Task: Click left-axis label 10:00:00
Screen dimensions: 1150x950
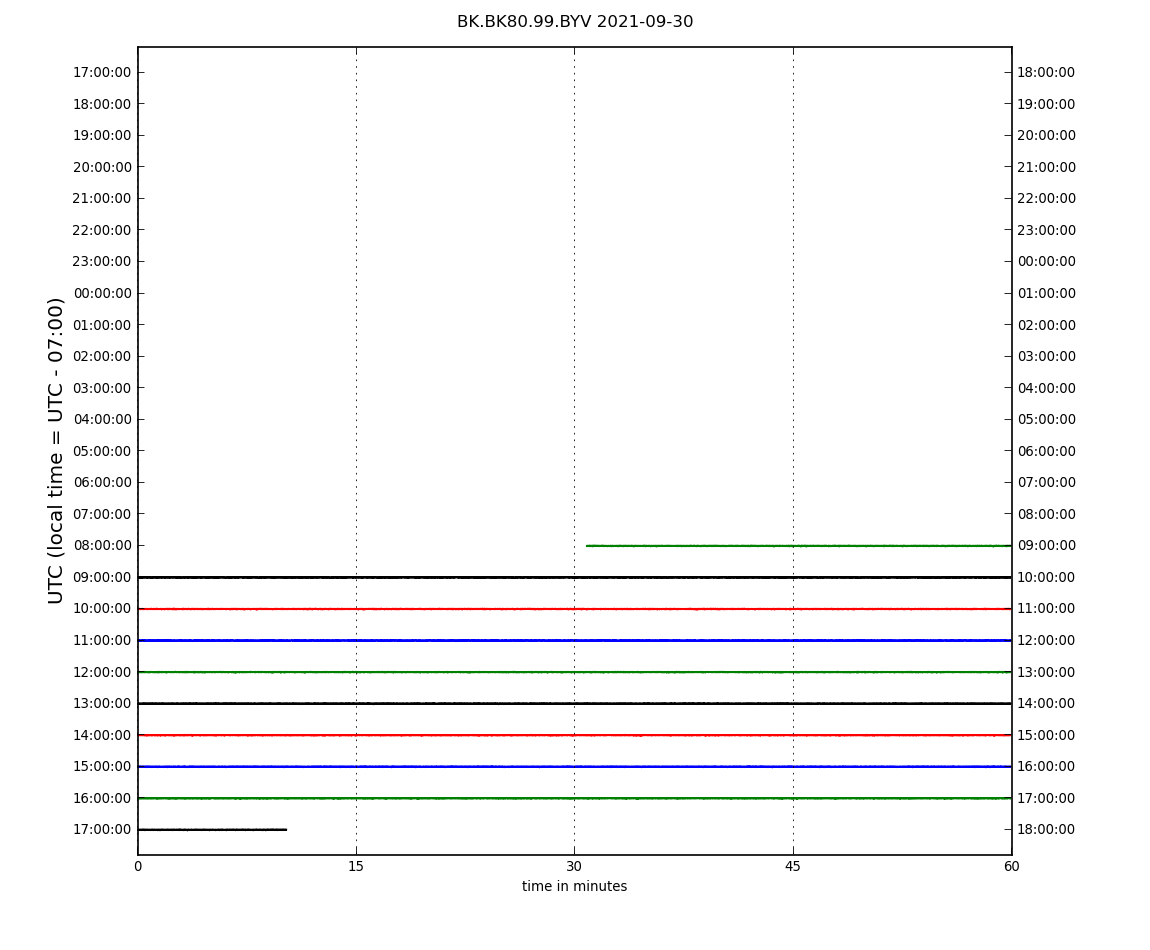Action: click(x=102, y=609)
